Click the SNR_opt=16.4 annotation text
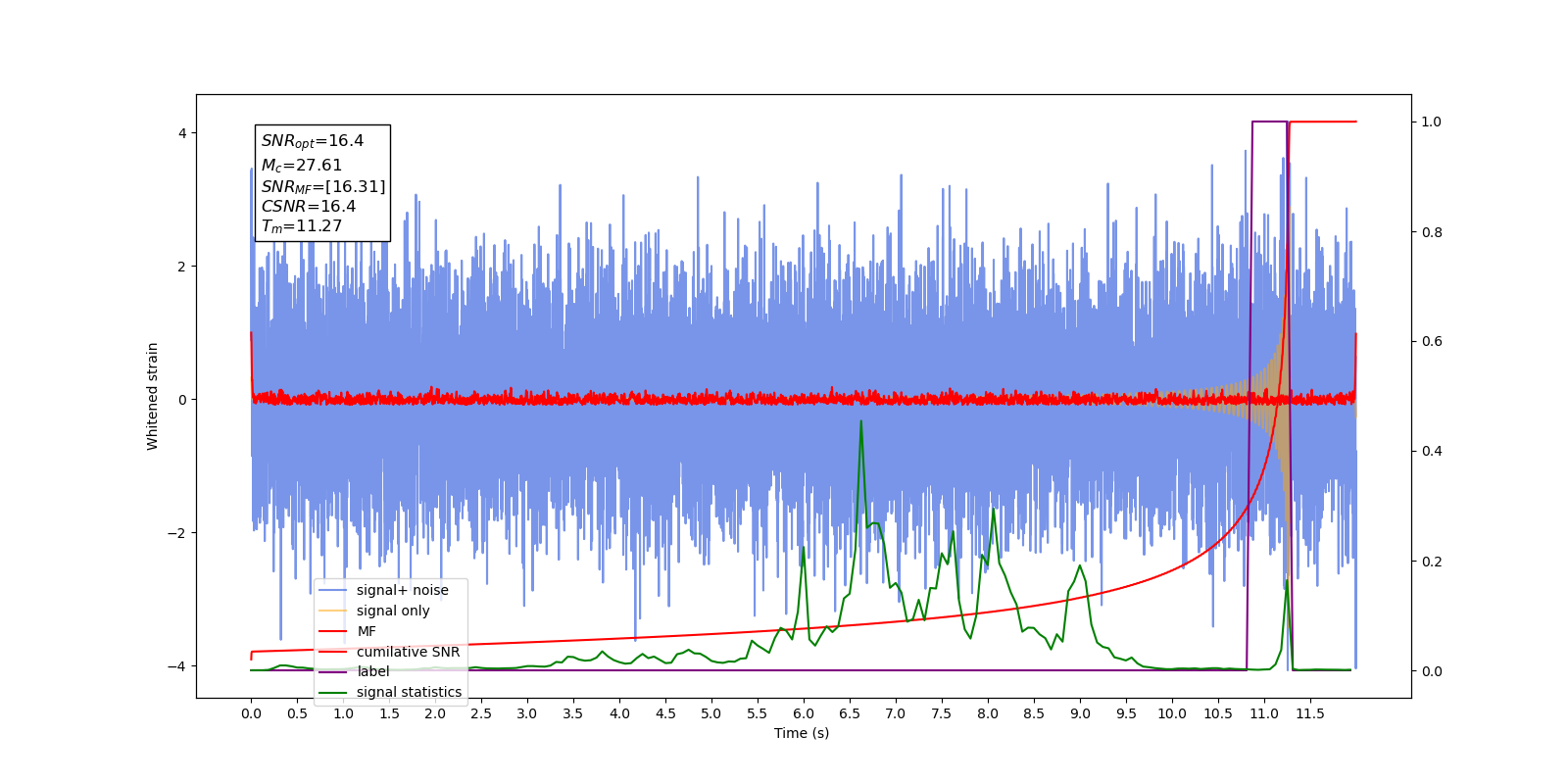 [313, 141]
